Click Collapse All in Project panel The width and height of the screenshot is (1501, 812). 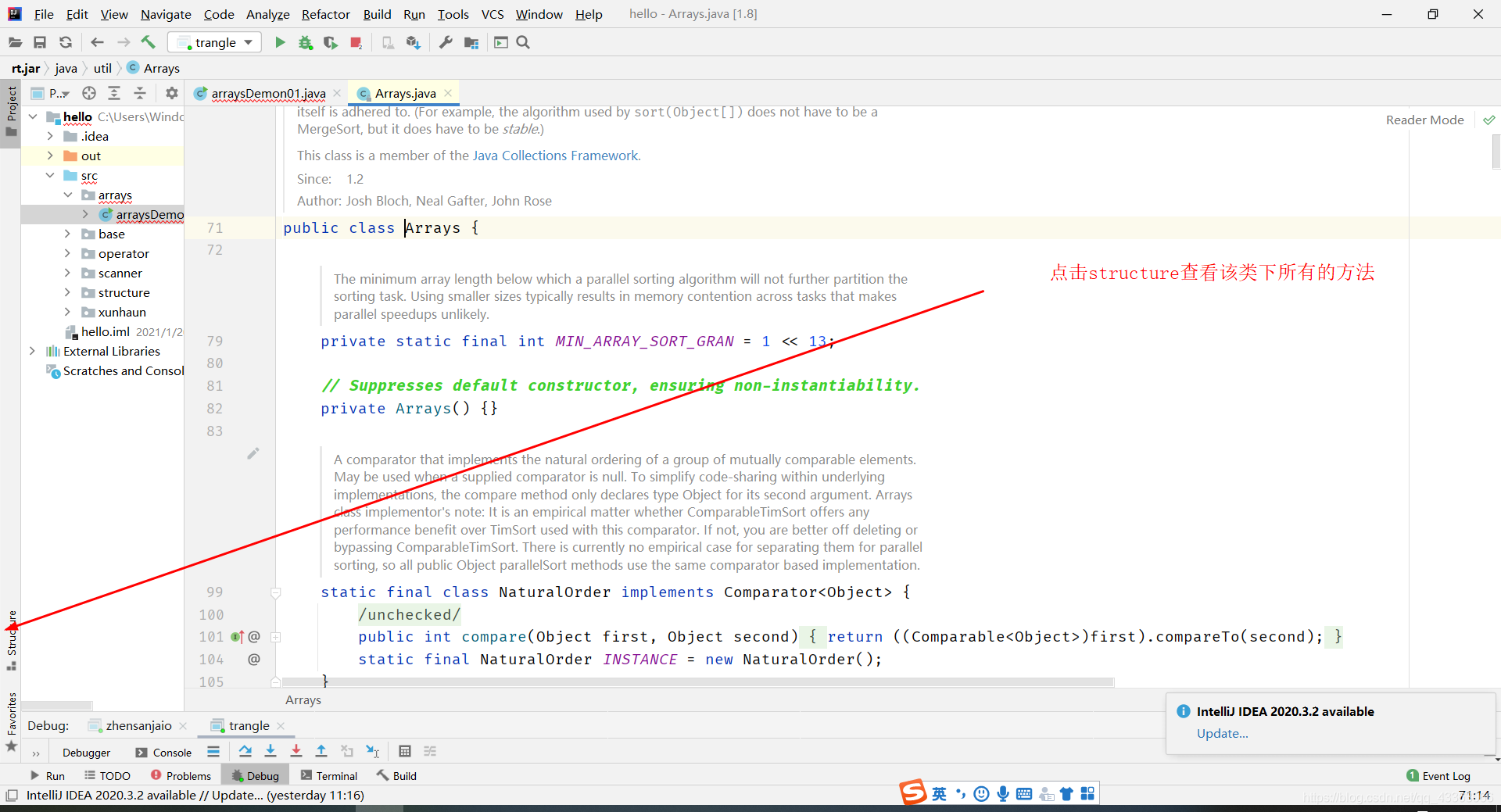[140, 93]
